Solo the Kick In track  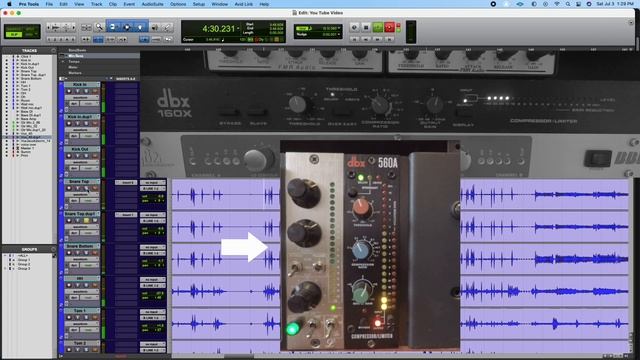pyautogui.click(x=86, y=91)
